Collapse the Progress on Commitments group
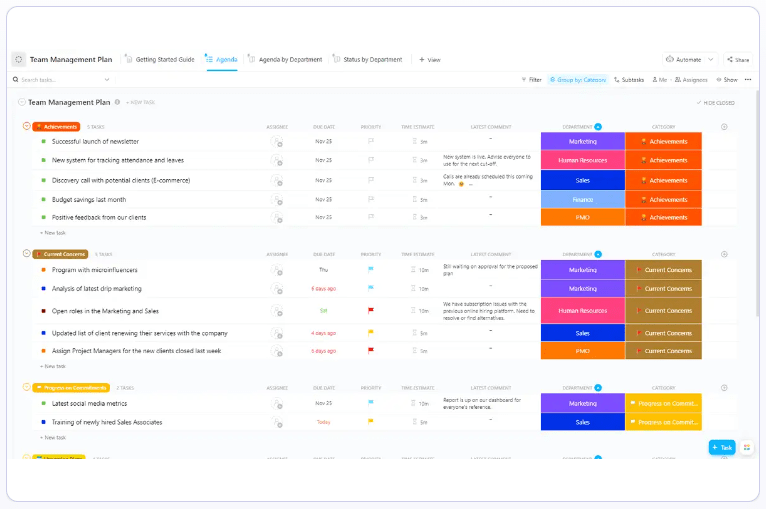766x509 pixels. click(x=27, y=387)
